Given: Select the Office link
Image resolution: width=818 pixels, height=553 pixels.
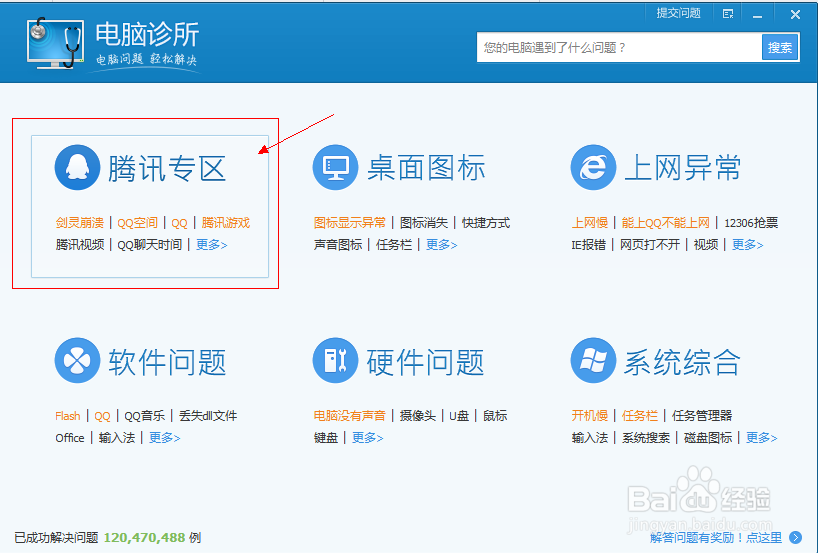Looking at the screenshot, I should click(x=70, y=438).
